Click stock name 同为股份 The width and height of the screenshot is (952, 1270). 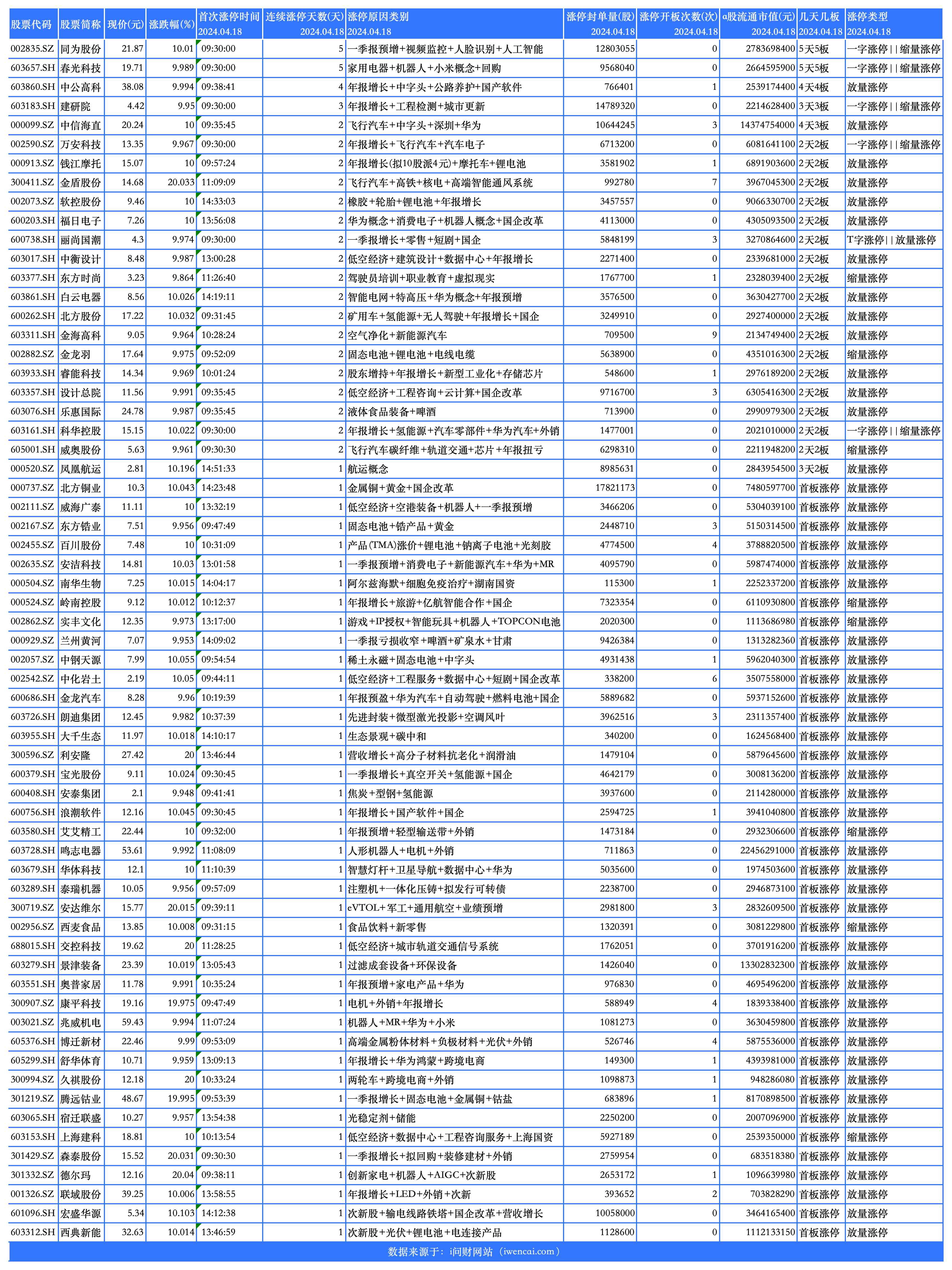coord(81,49)
